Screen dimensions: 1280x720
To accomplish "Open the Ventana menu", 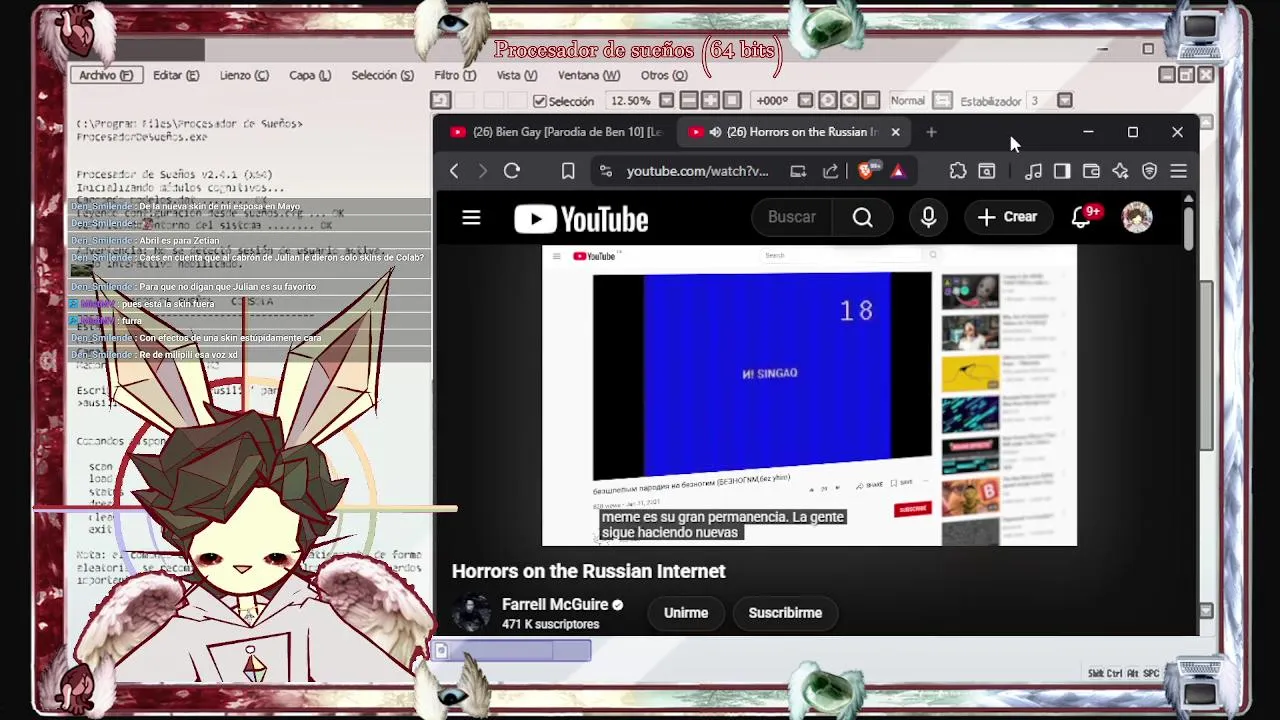I will pyautogui.click(x=589, y=75).
